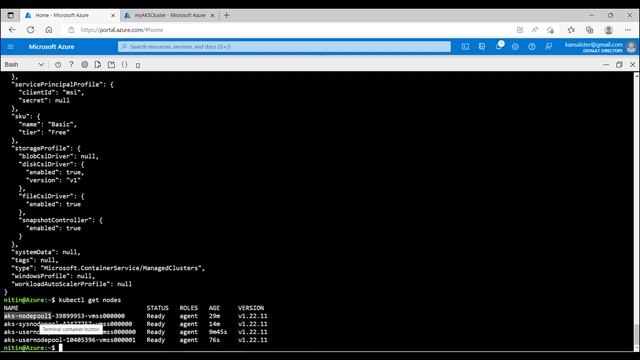This screenshot has width=640, height=360.
Task: Open the tab actions menu icon
Action: click(x=11, y=15)
